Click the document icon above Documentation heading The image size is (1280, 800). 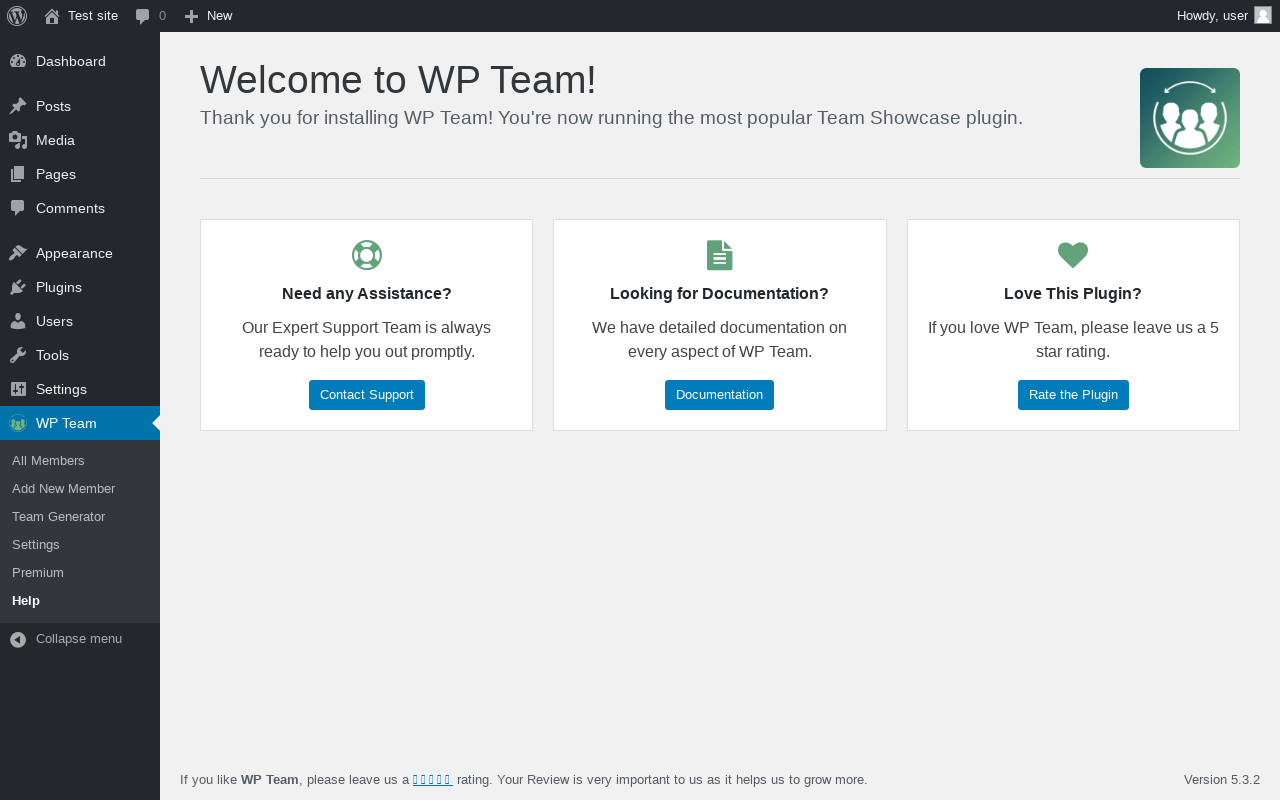pos(720,255)
